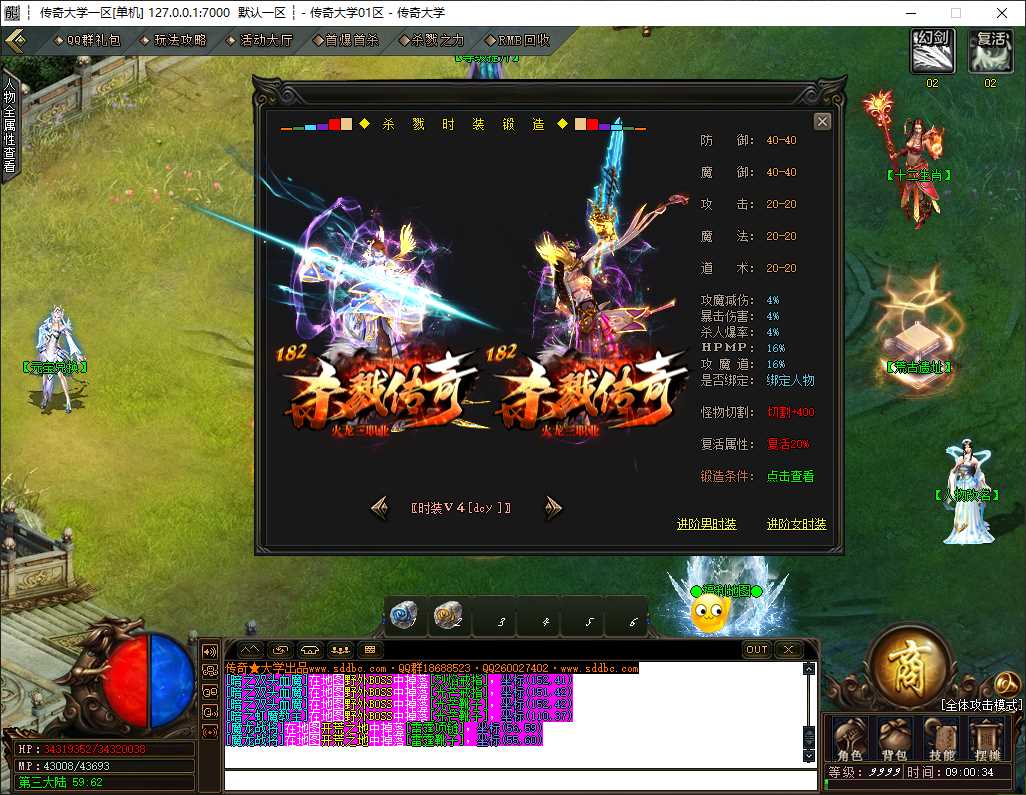
Task: Click the yellow smiley face icon
Action: [x=709, y=614]
